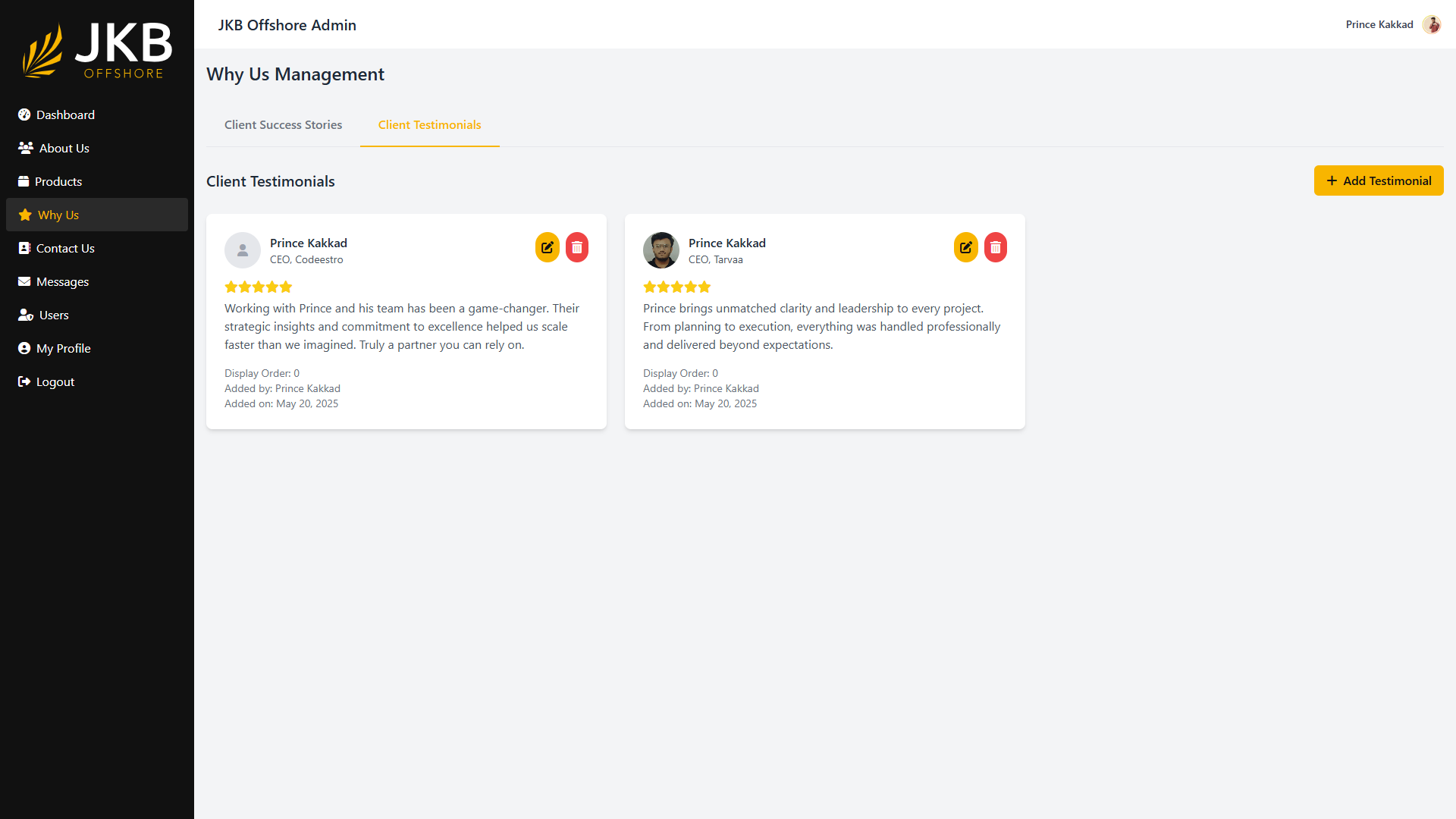Click the Users icon in sidebar
Screen dimensions: 1456x819
coord(26,315)
